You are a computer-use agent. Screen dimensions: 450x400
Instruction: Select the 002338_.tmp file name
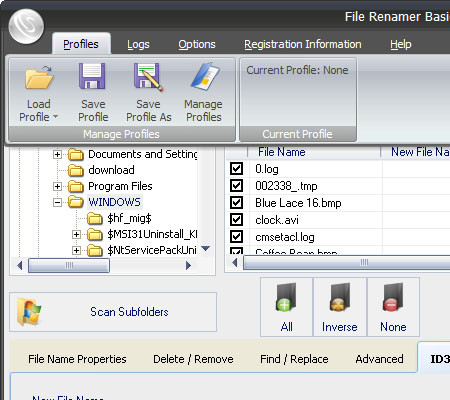pos(286,186)
